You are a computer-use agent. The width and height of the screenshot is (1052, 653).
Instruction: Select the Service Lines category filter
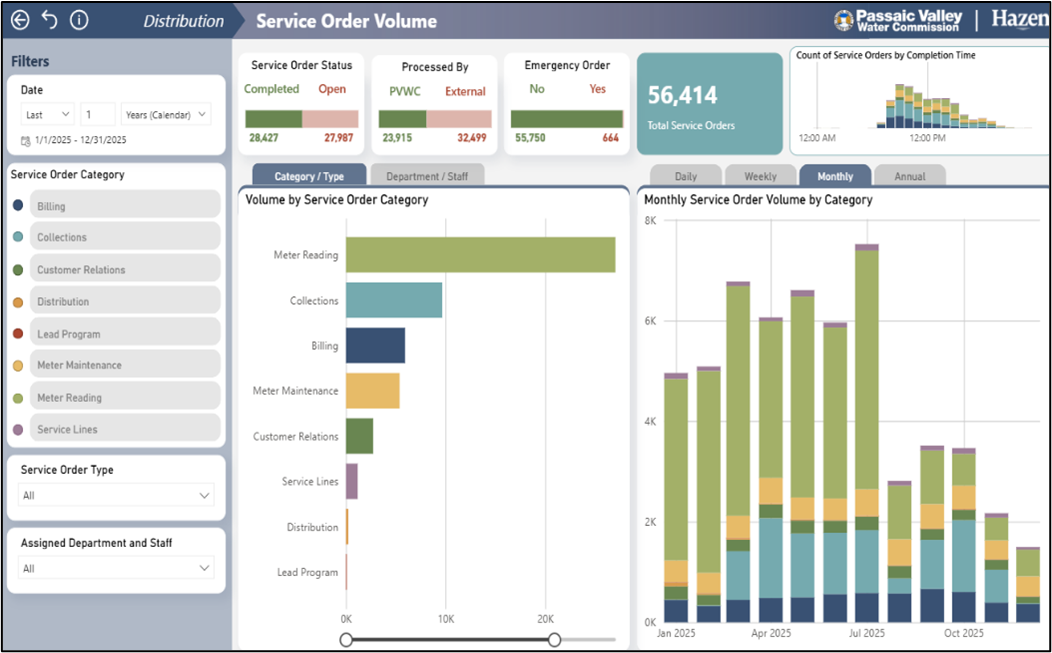pos(124,428)
